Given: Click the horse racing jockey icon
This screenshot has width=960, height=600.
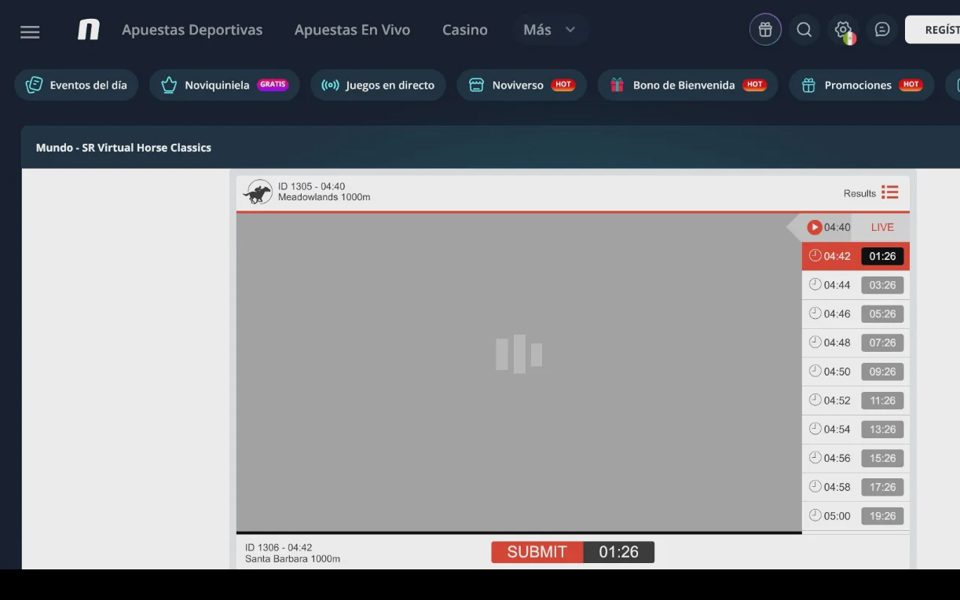Looking at the screenshot, I should pos(258,192).
